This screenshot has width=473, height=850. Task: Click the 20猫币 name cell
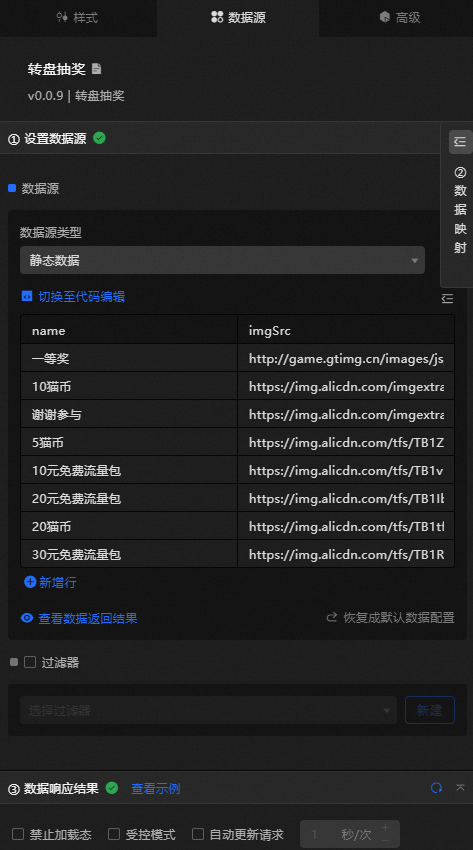coord(129,526)
